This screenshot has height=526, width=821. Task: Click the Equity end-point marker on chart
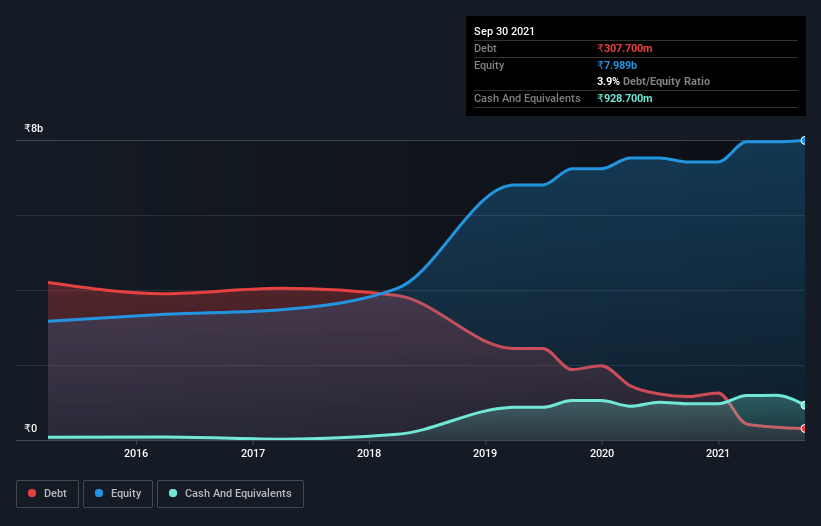click(x=804, y=141)
